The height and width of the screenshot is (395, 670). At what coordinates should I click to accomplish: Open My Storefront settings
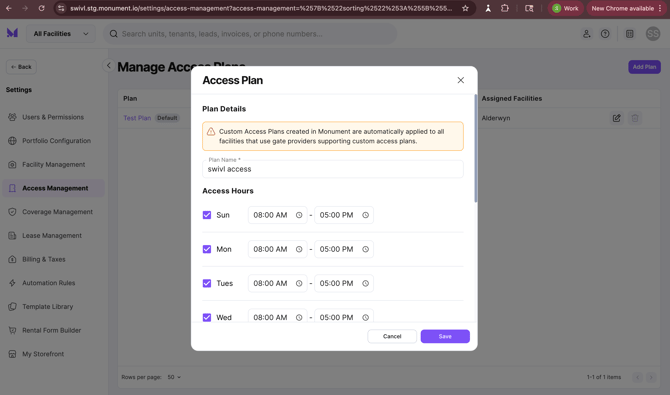(x=53, y=354)
